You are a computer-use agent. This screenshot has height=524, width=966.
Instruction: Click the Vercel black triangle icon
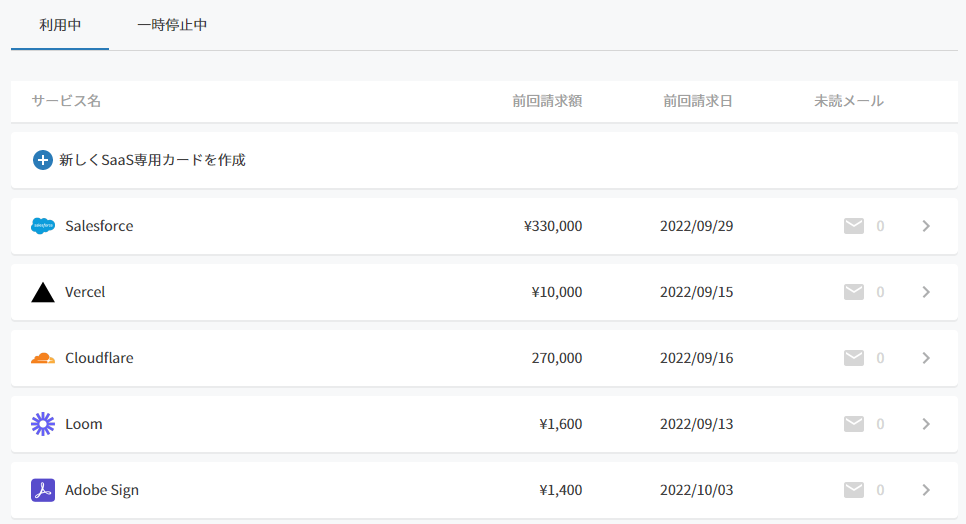(43, 292)
